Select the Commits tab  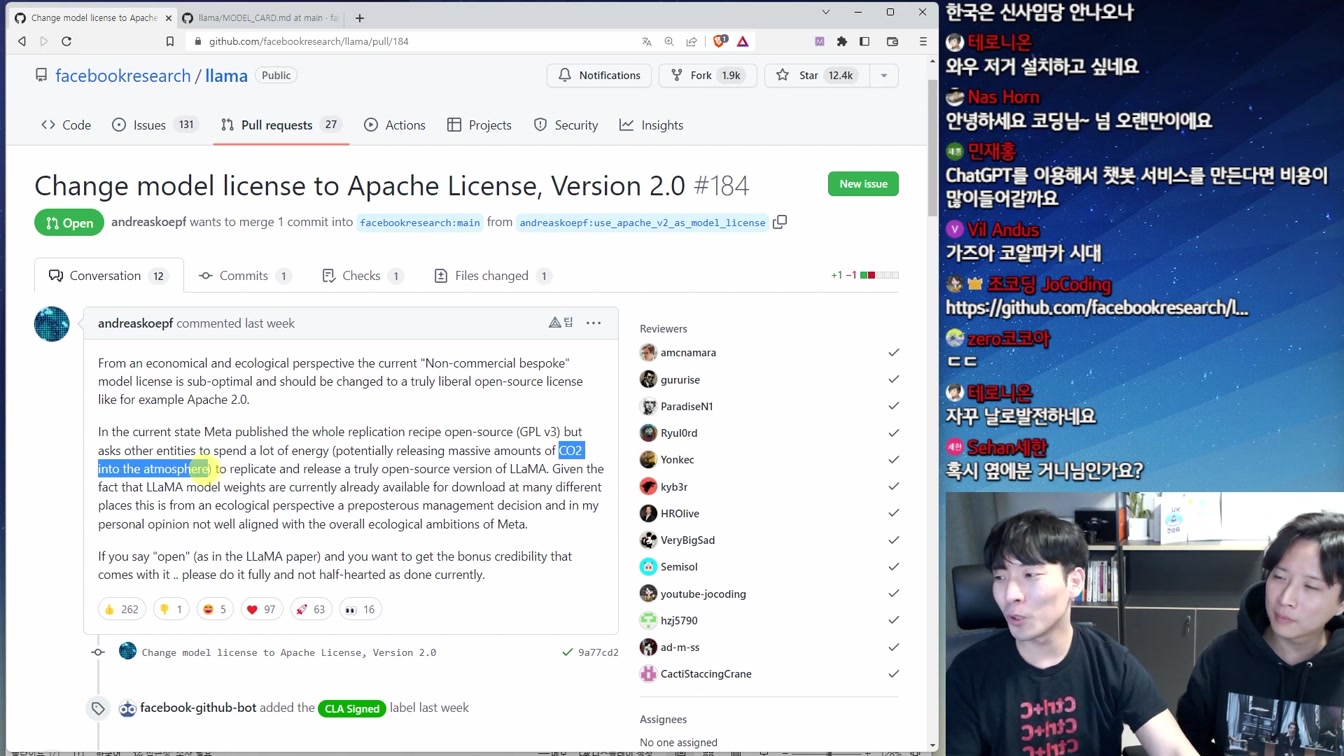click(245, 276)
